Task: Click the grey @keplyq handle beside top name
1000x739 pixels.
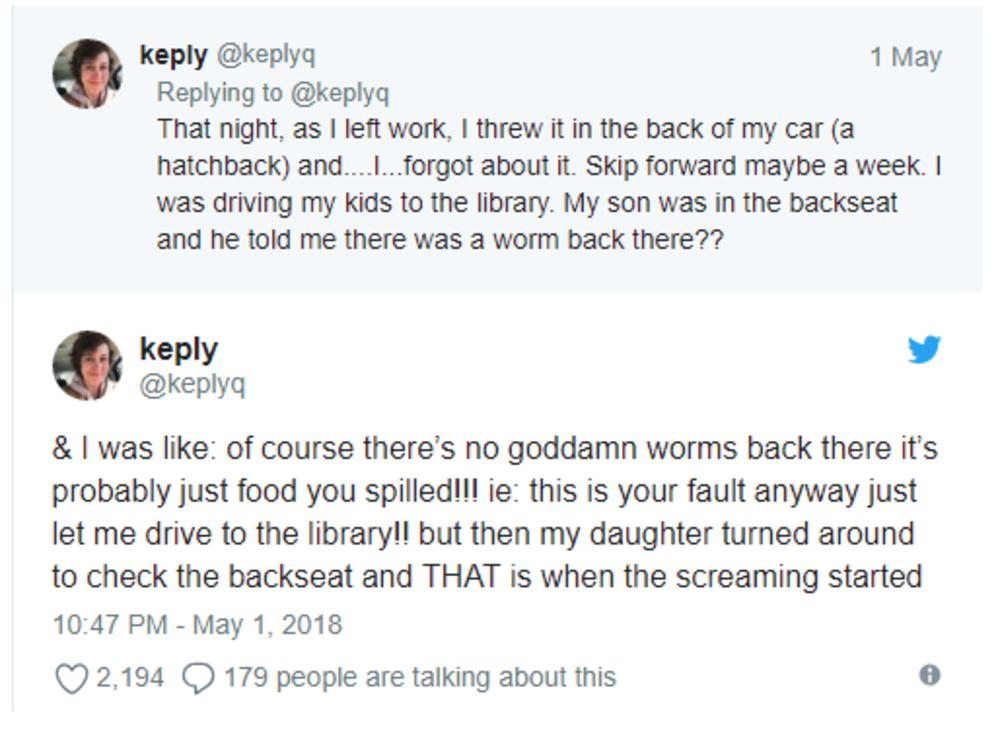Action: click(266, 55)
